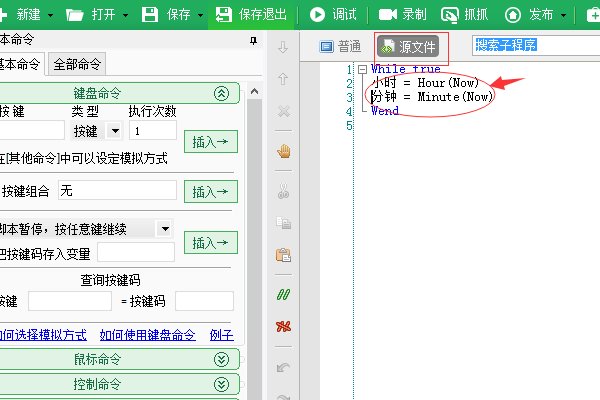Click the 抓抓 capture tool icon
The height and width of the screenshot is (400, 600).
[x=450, y=15]
